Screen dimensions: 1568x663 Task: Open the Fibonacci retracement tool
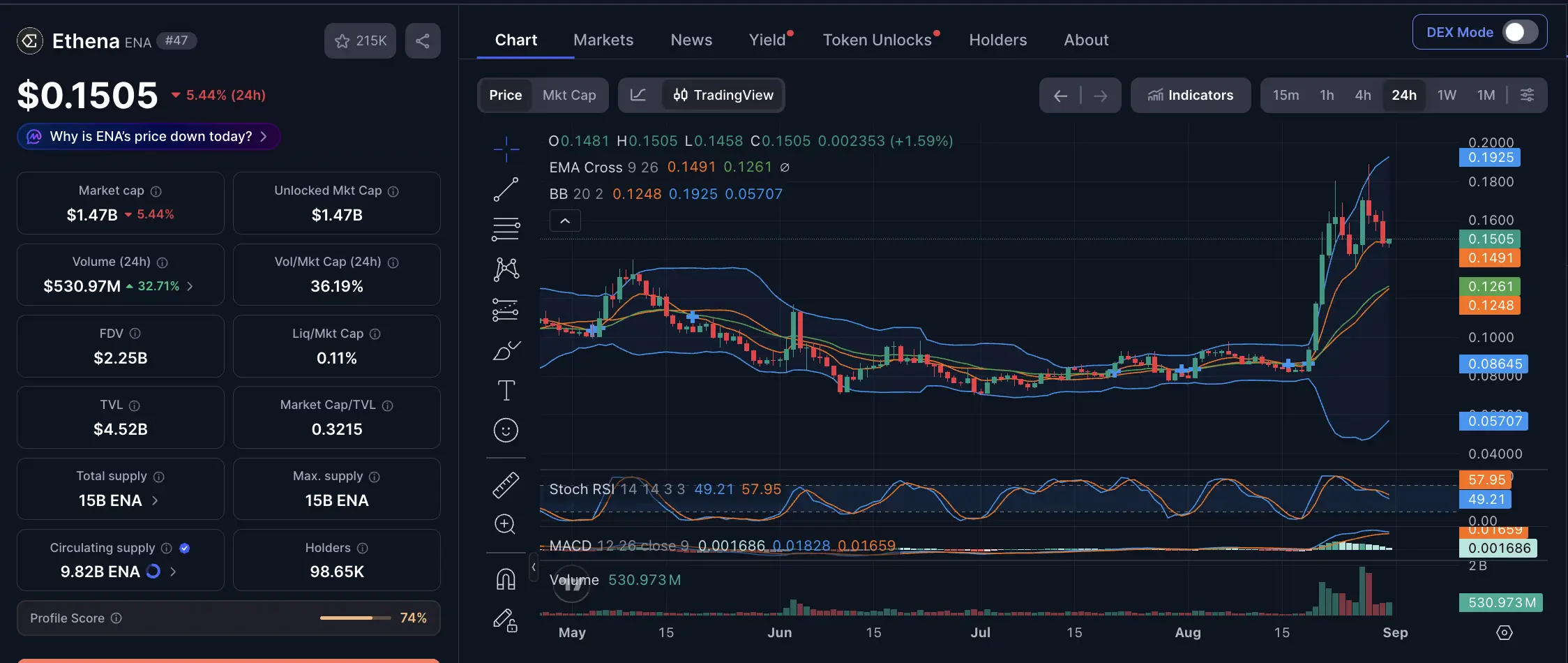click(506, 229)
